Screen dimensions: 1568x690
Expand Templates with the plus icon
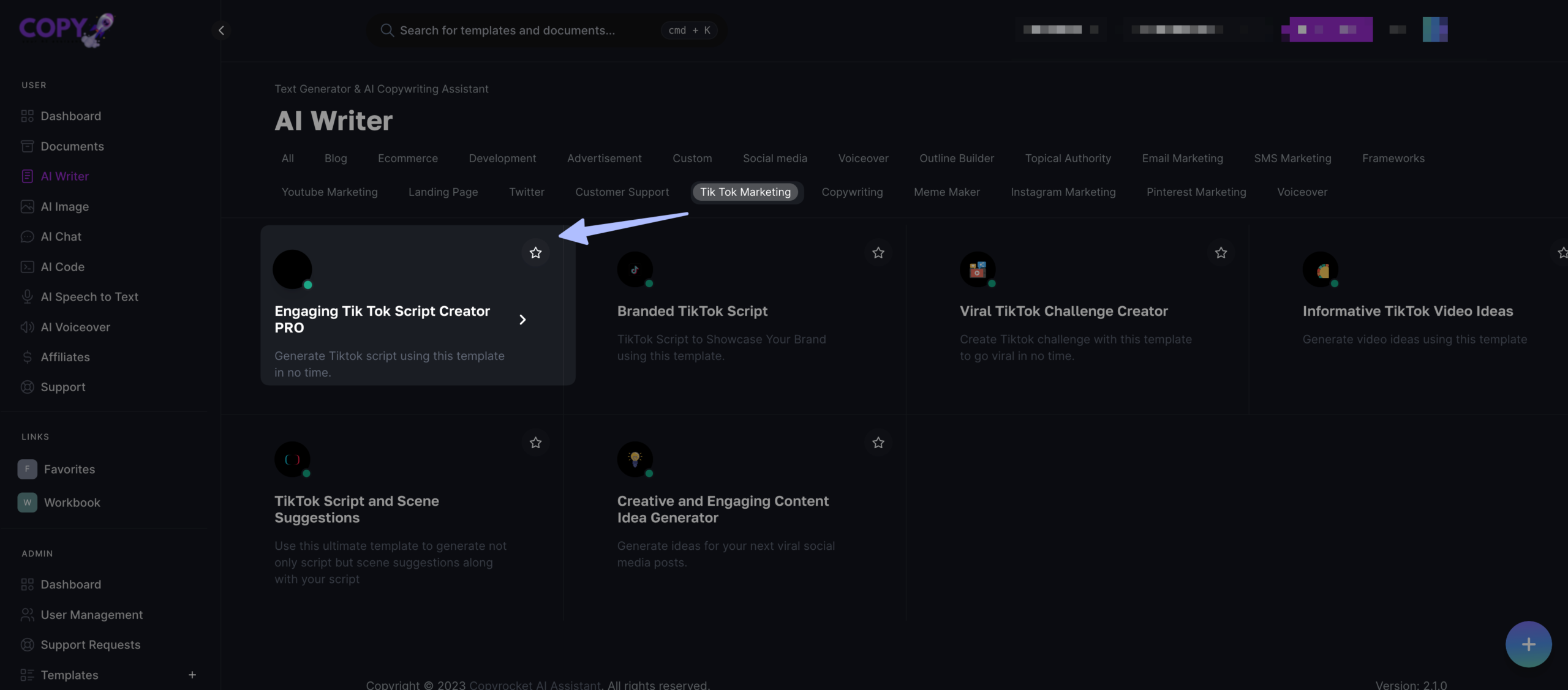[x=192, y=675]
